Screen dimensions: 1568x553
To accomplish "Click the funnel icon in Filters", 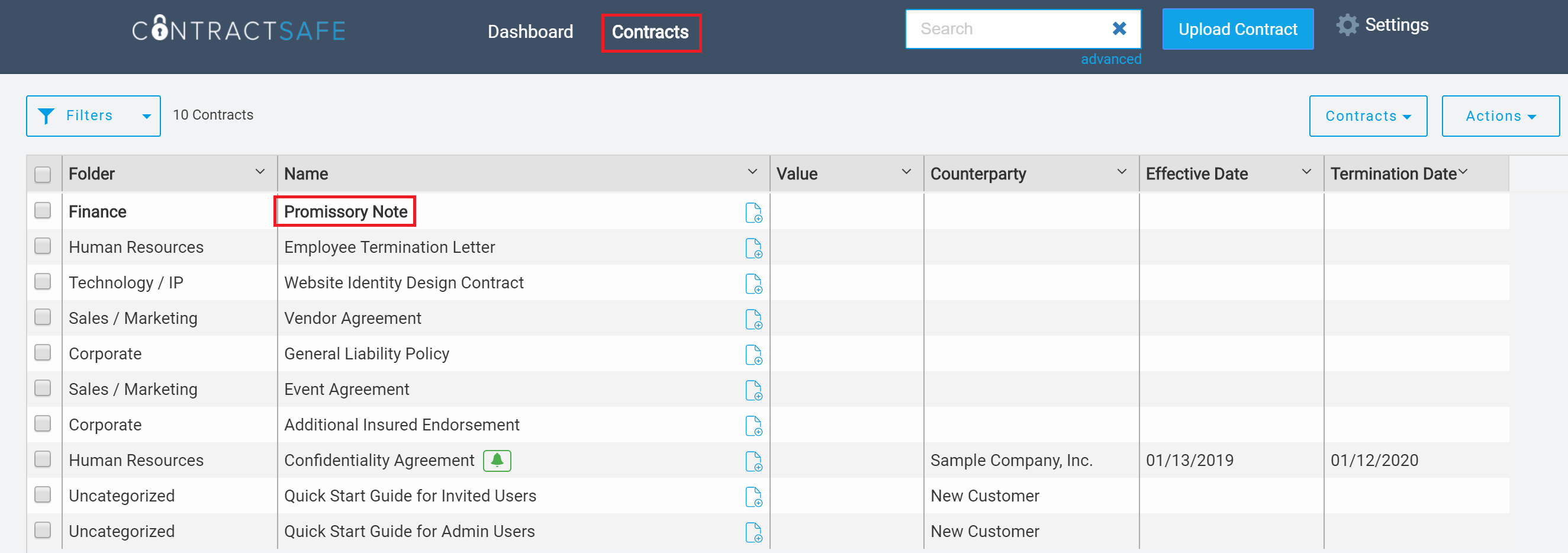I will click(x=46, y=115).
